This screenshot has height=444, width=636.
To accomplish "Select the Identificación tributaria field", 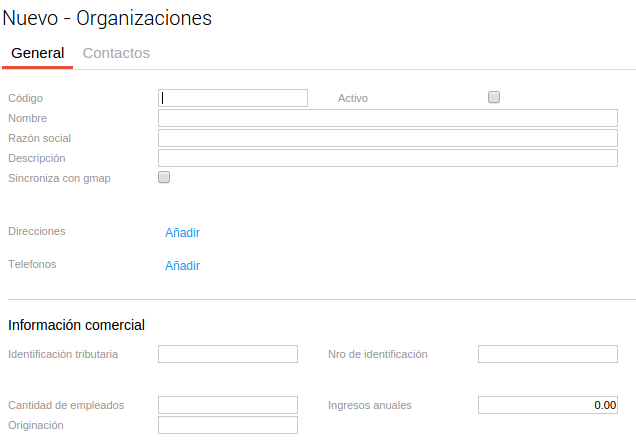I will (228, 354).
